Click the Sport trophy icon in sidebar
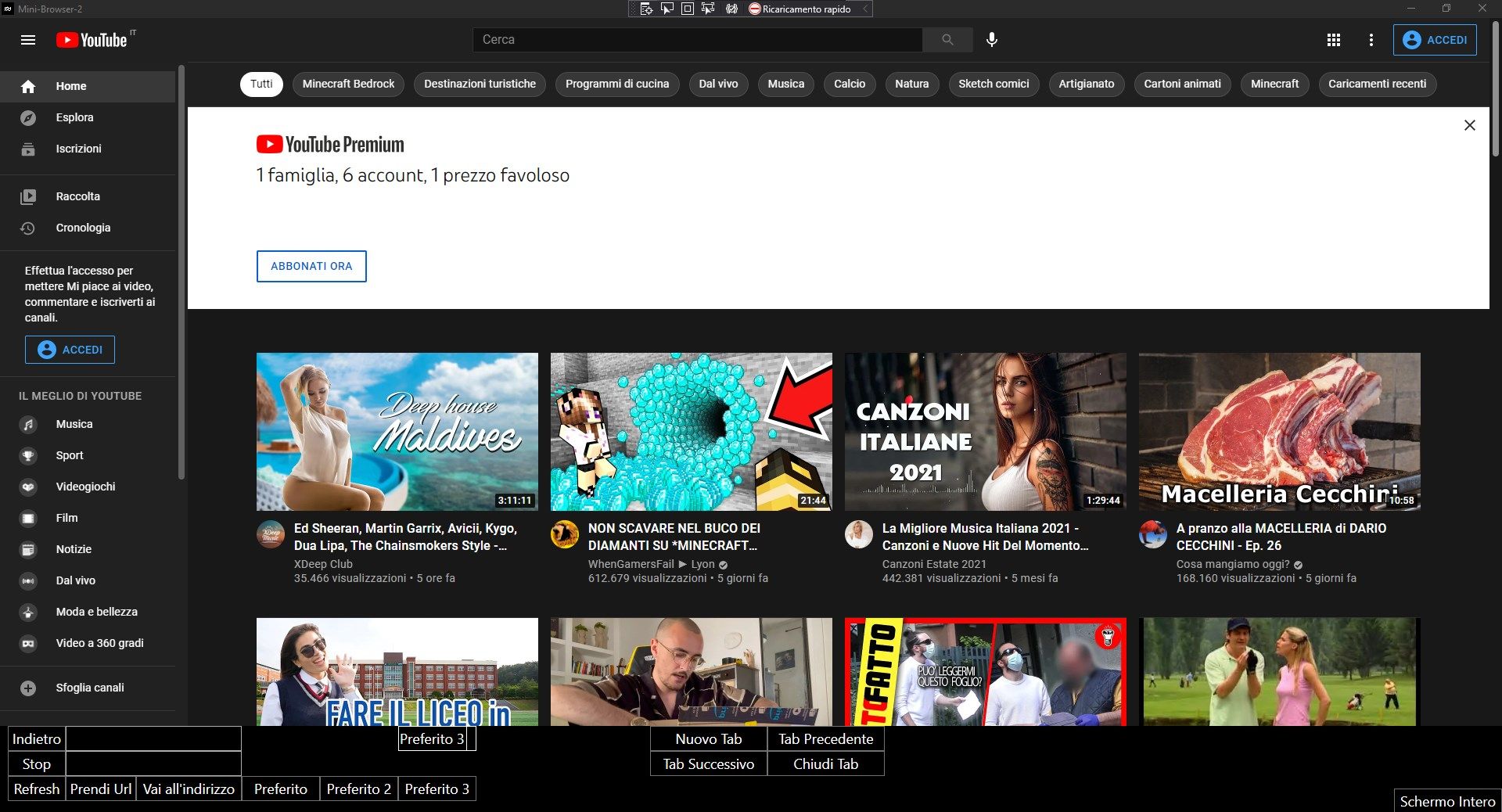Image resolution: width=1502 pixels, height=812 pixels. [x=28, y=455]
